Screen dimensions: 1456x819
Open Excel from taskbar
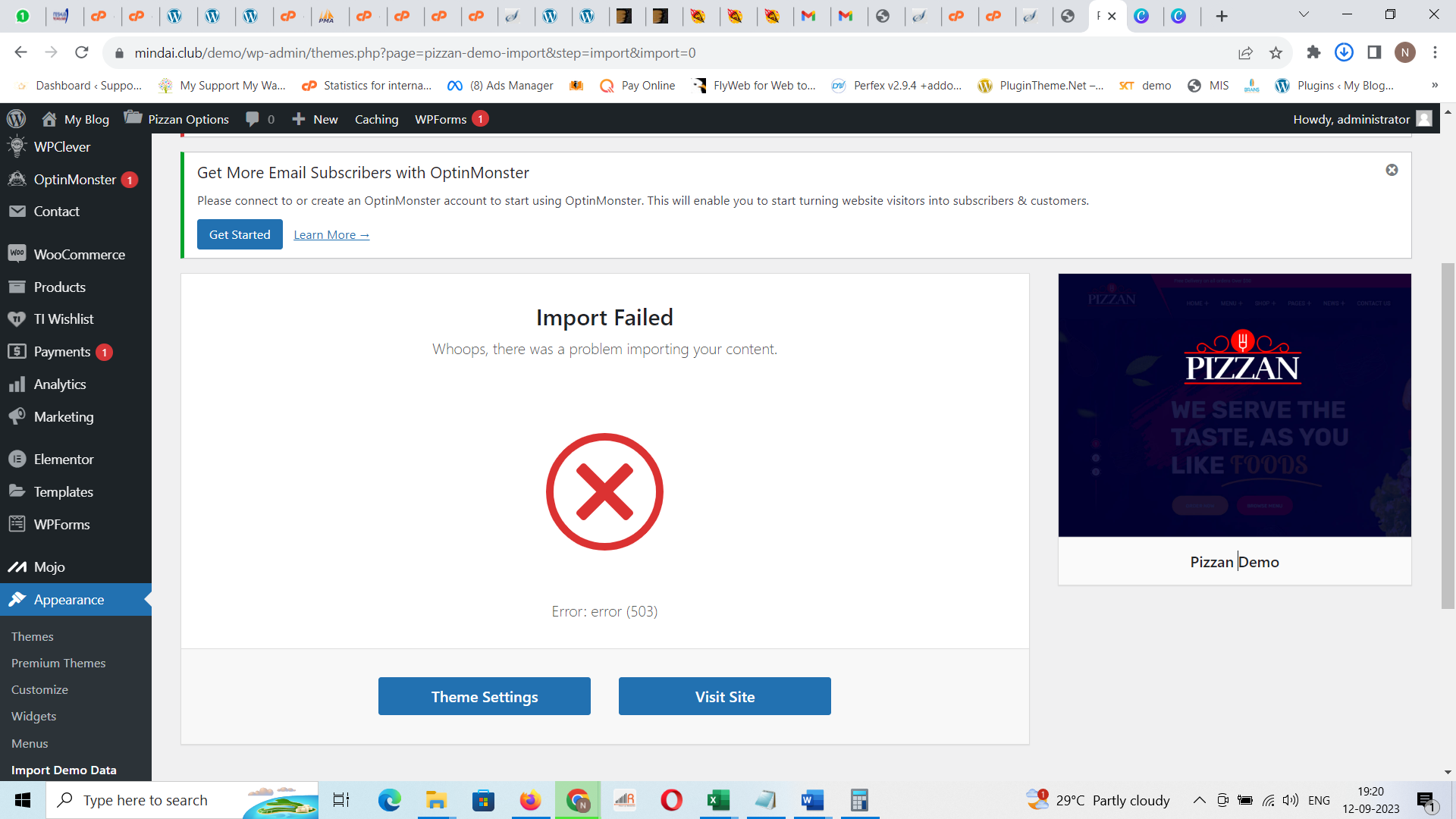[x=718, y=800]
